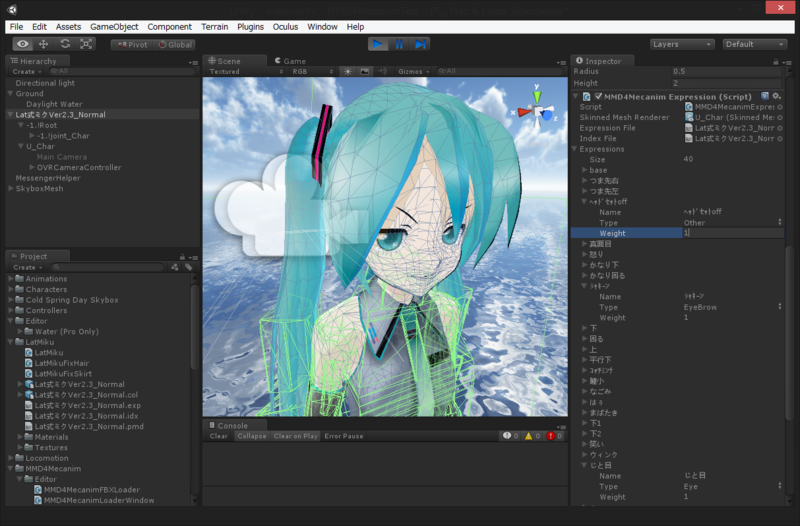The image size is (800, 526).
Task: Open the Default layout dropdown
Action: pyautogui.click(x=755, y=44)
